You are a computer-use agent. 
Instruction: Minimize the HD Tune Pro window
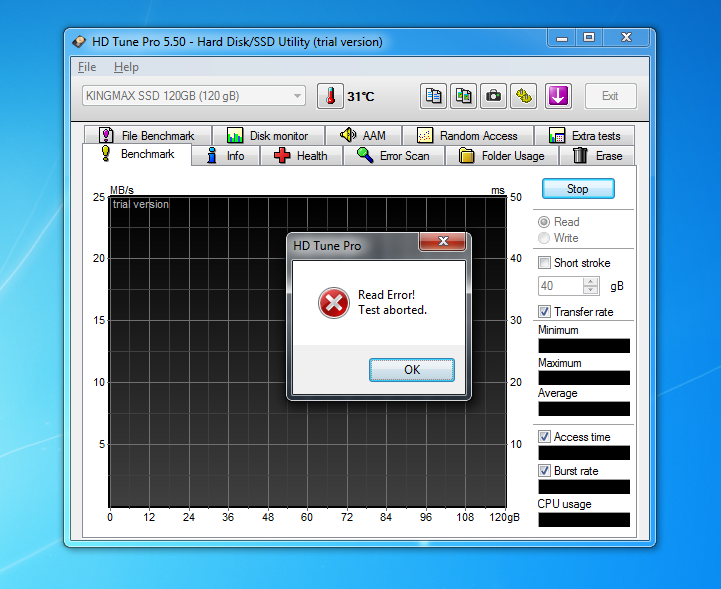click(561, 38)
